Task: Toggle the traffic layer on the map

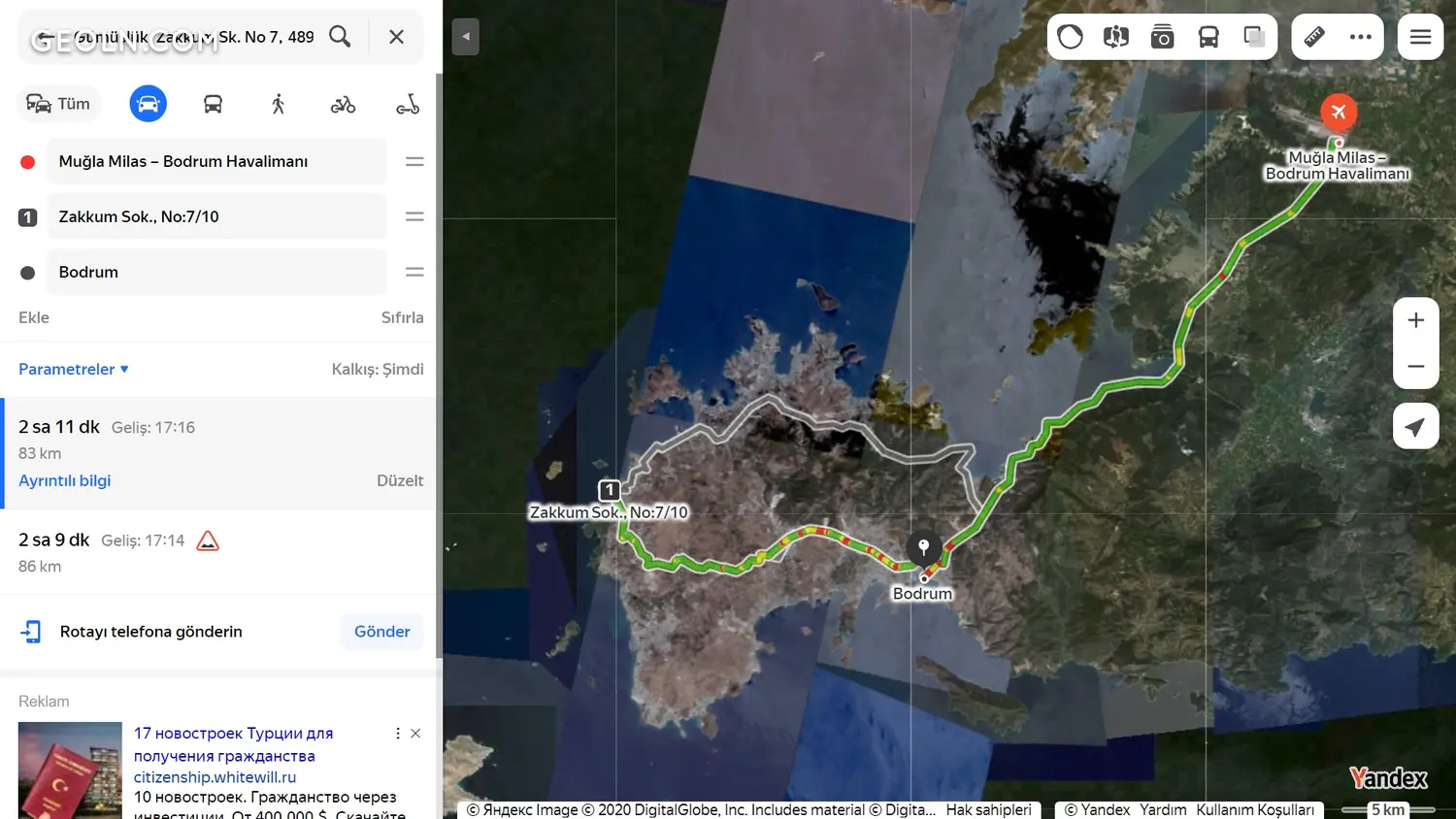Action: 1070,37
